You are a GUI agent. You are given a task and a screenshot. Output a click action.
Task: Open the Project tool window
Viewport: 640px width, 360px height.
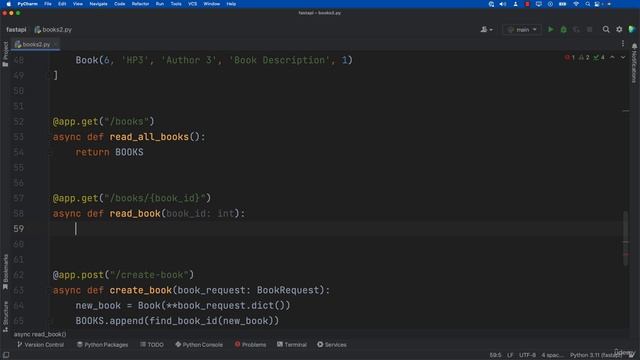click(x=5, y=54)
